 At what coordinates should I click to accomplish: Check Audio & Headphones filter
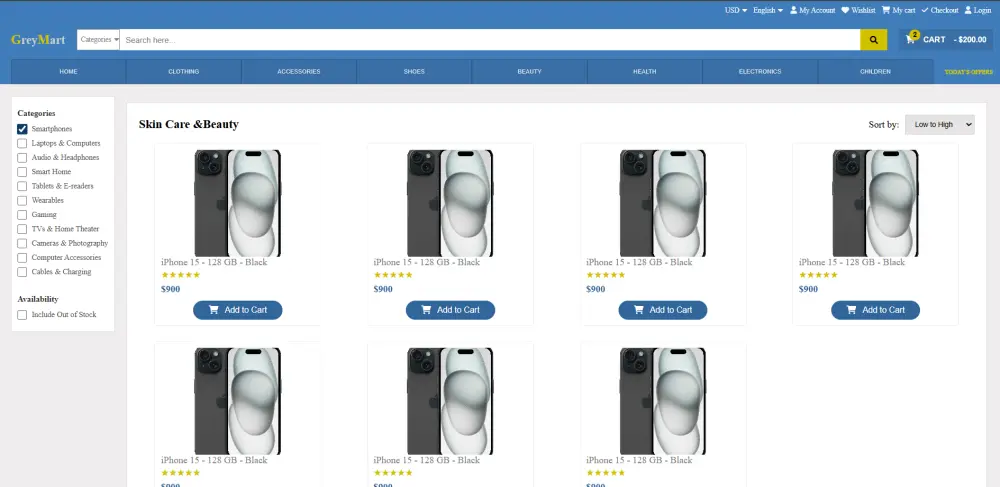point(22,157)
